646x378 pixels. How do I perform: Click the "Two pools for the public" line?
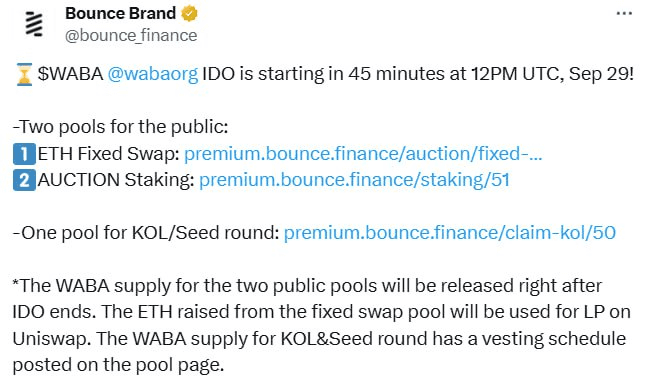tap(120, 127)
